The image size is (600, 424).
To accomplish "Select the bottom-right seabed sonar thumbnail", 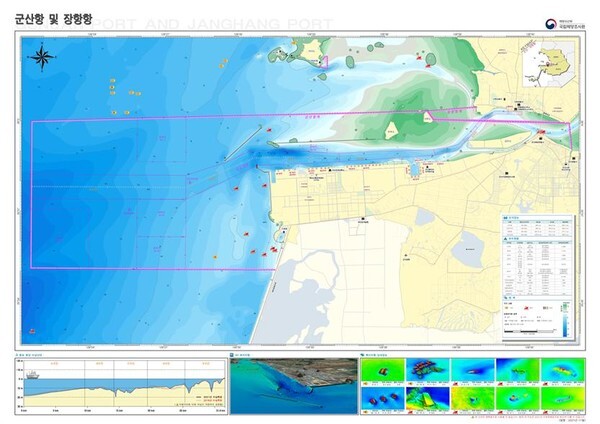I will 561,400.
